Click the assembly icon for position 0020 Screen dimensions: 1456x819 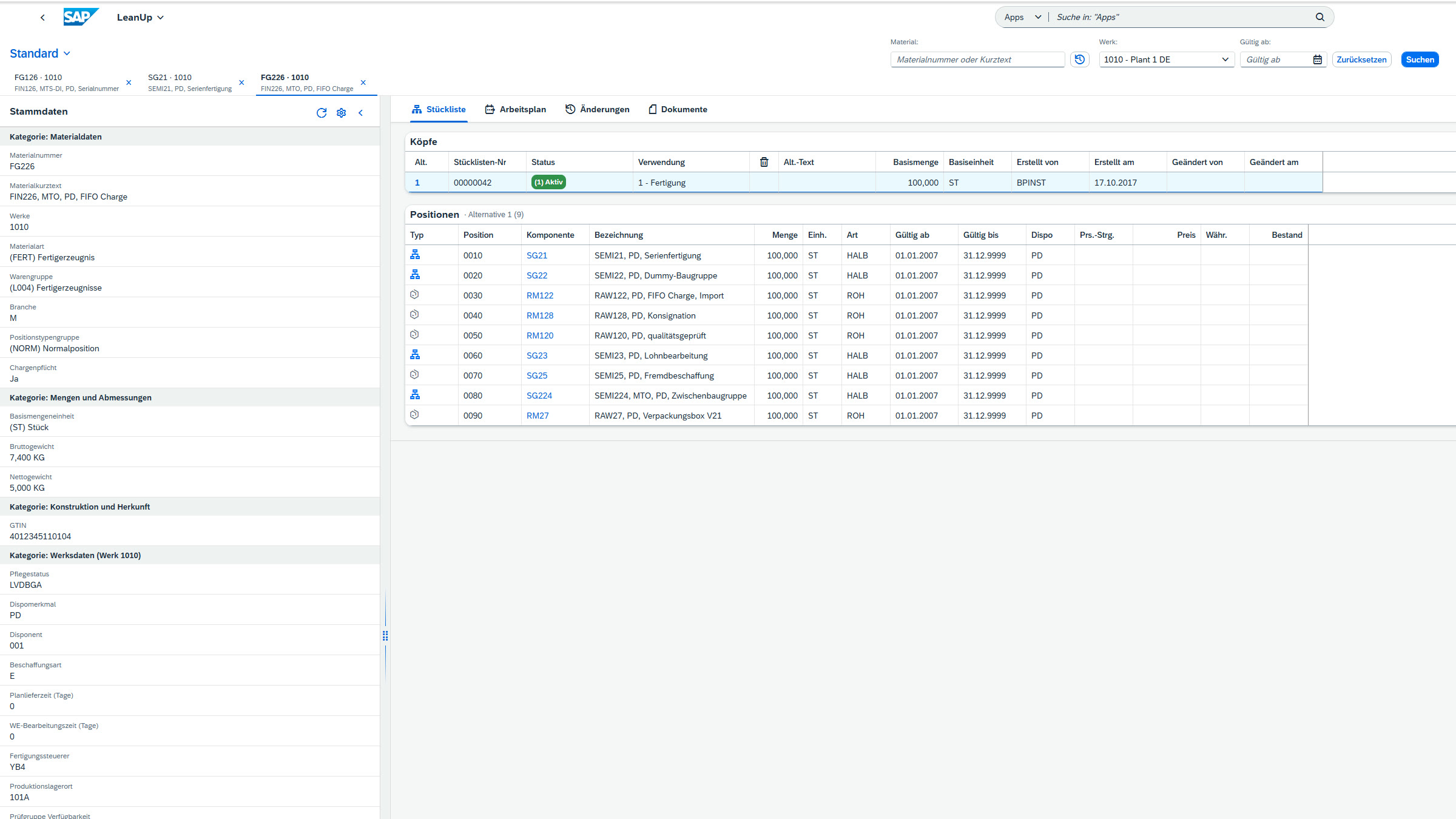[x=415, y=275]
